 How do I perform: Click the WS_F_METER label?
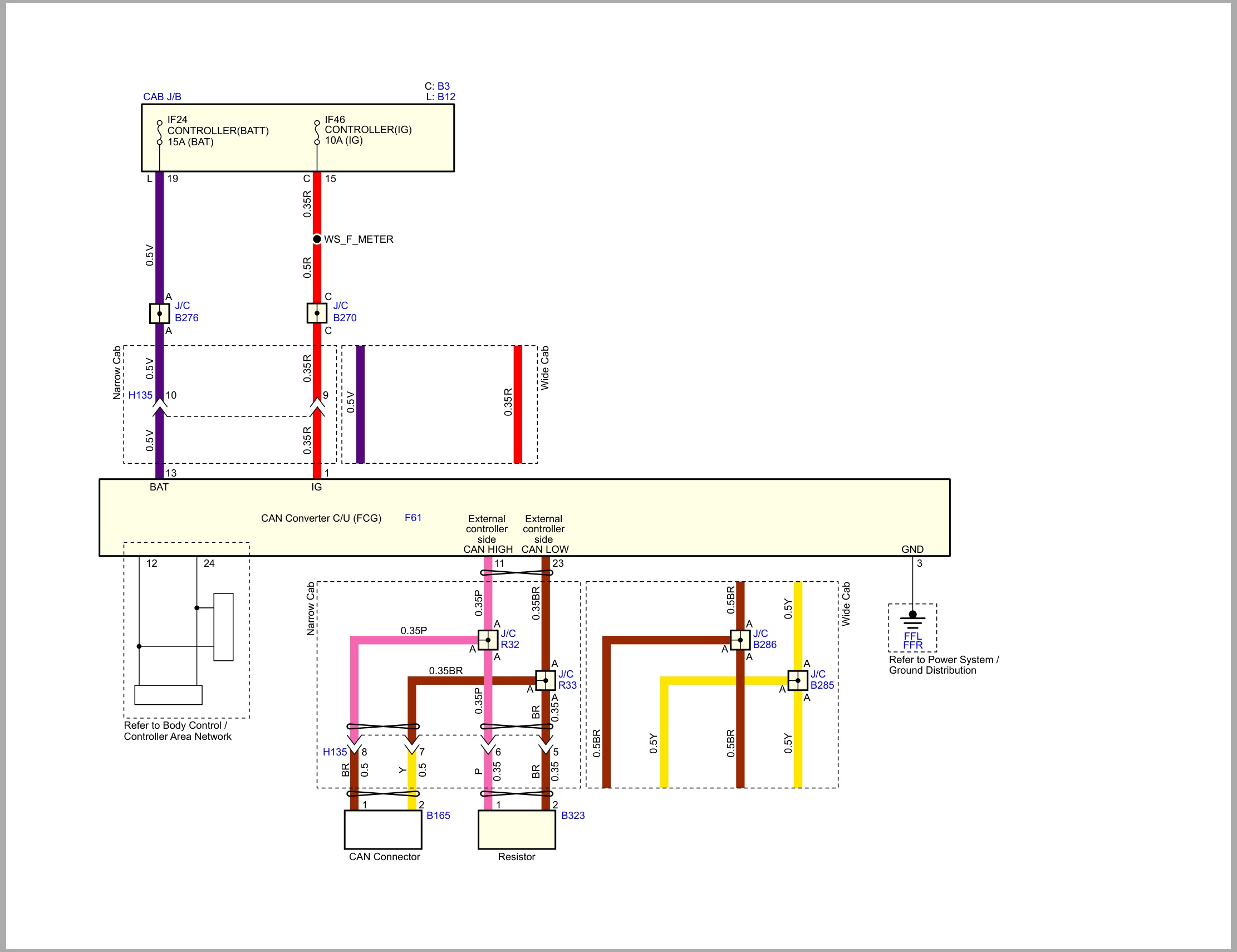point(359,239)
